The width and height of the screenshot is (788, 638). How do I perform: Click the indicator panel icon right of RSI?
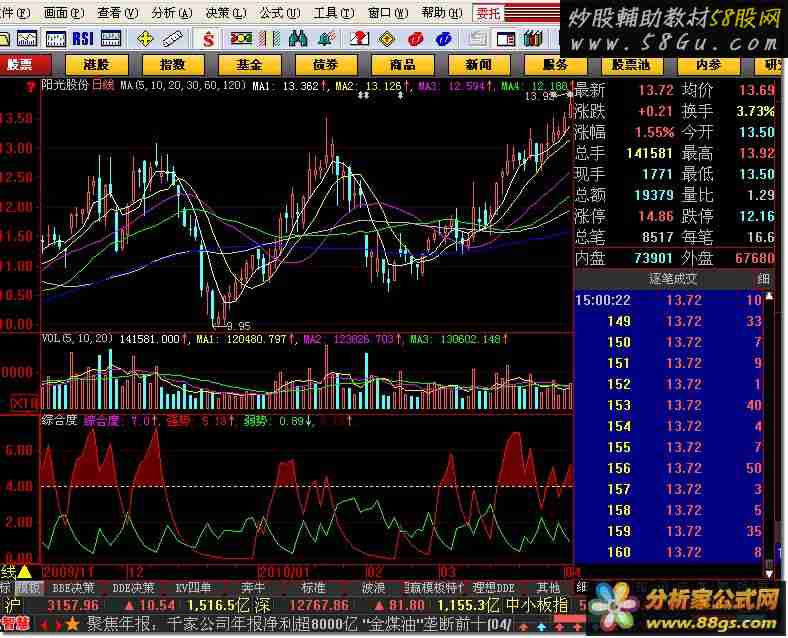[111, 39]
